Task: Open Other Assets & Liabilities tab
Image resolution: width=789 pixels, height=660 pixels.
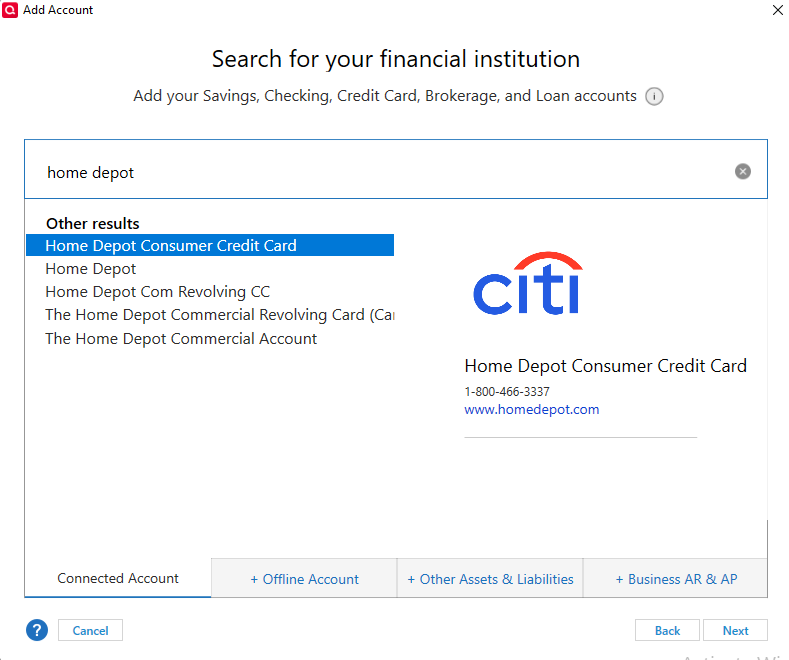Action: click(x=490, y=579)
